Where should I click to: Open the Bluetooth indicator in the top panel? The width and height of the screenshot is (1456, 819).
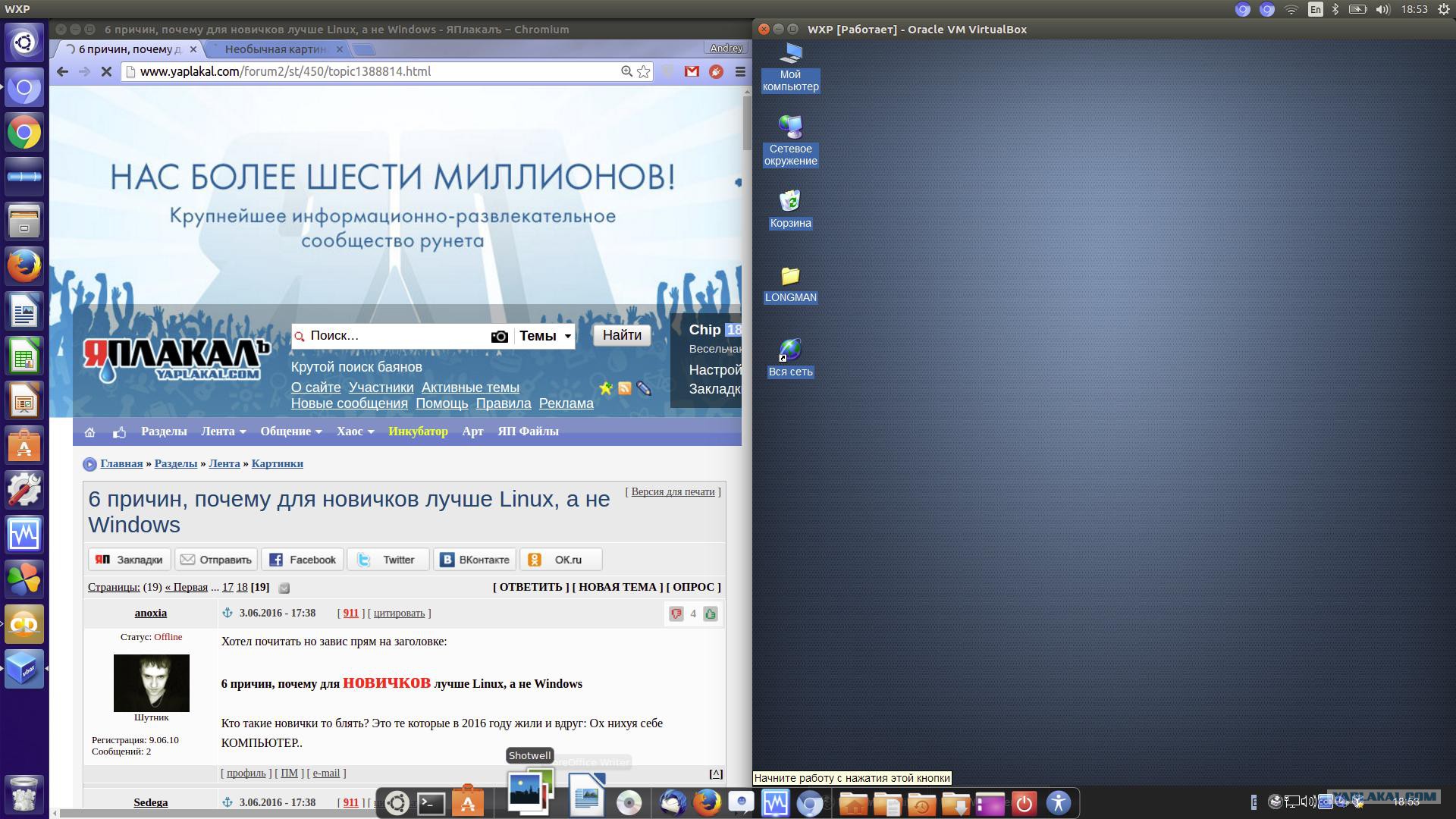pos(1335,9)
